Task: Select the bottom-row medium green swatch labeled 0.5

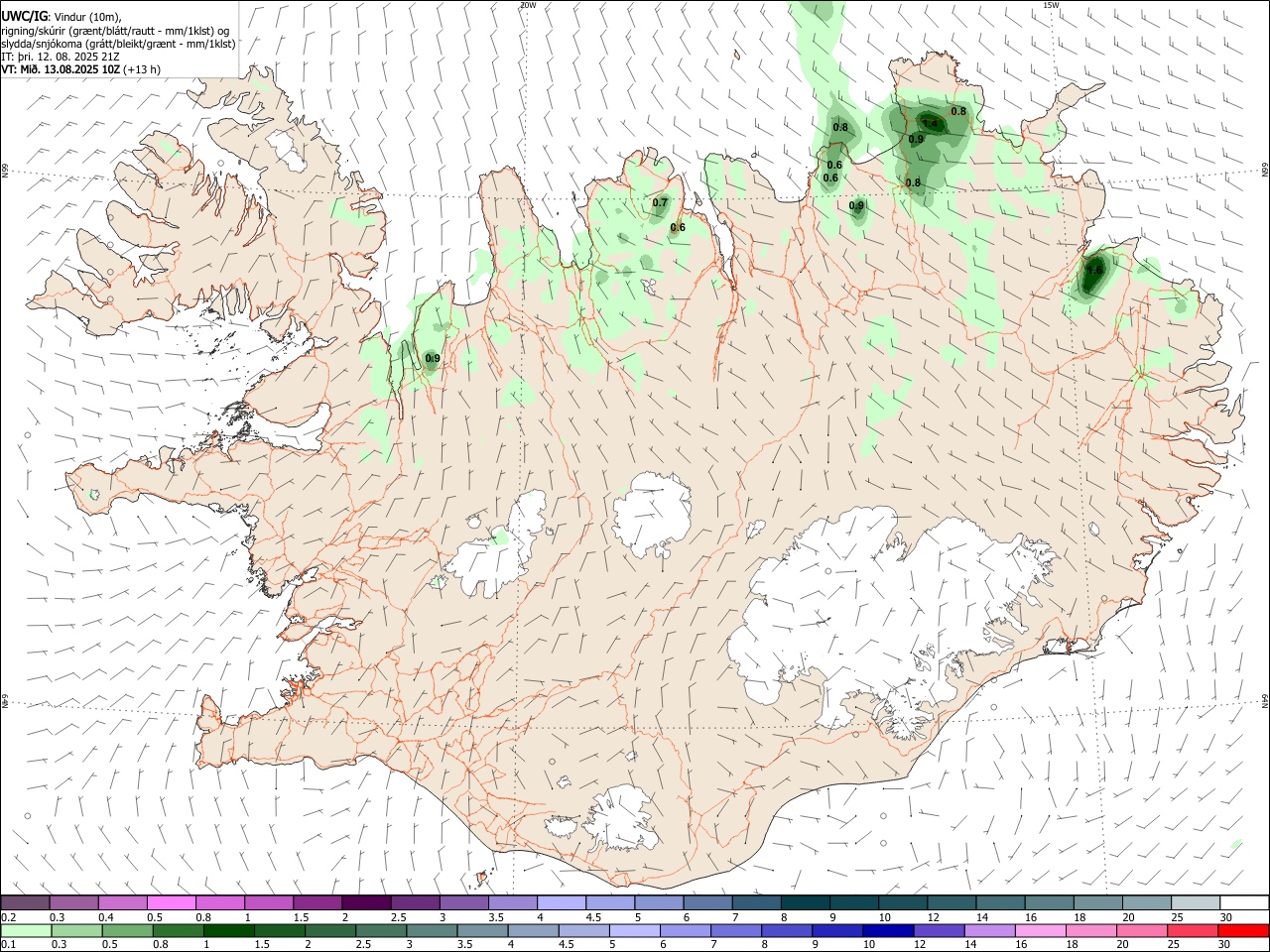Action: tap(127, 930)
